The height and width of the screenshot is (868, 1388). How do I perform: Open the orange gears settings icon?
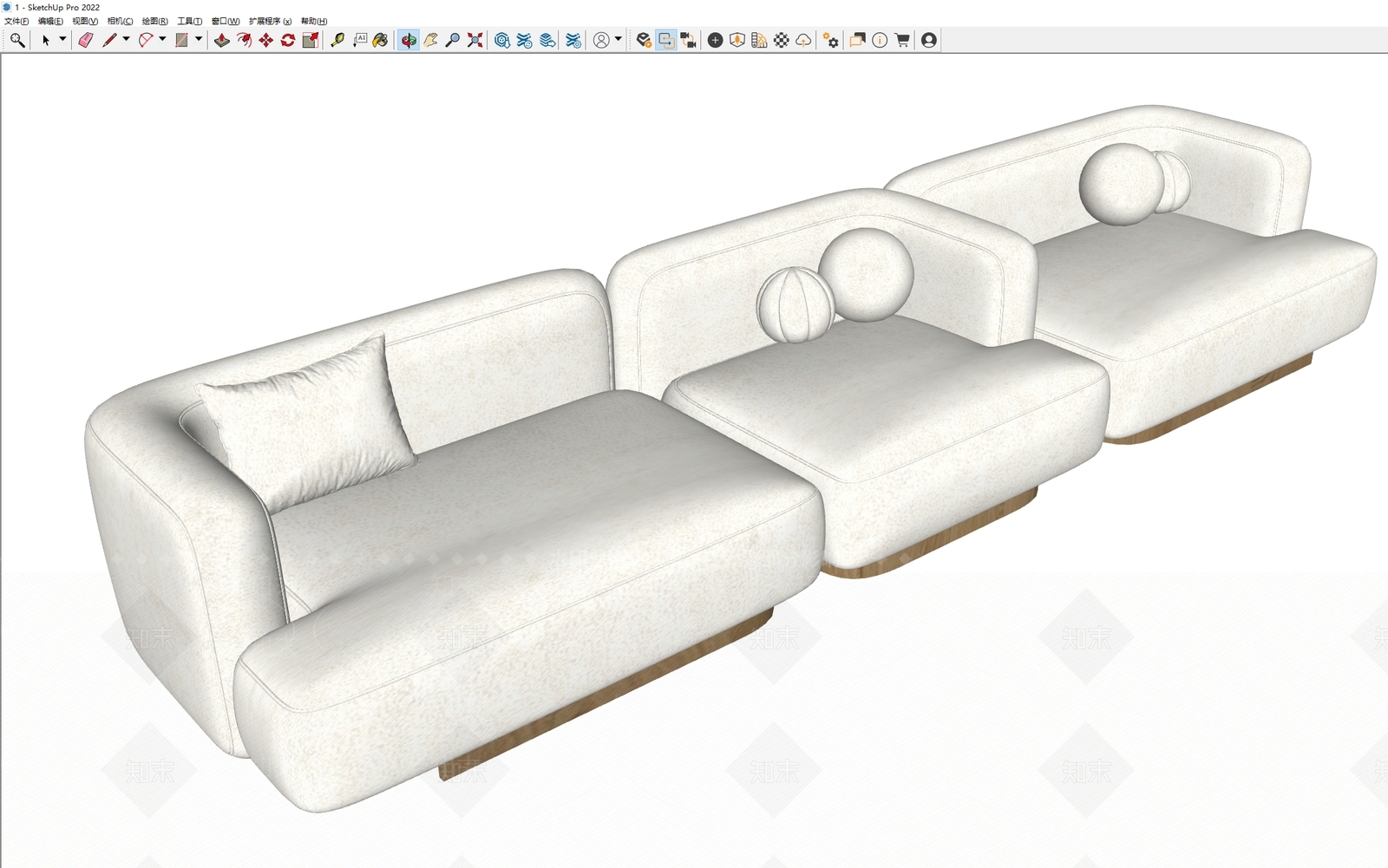831,40
